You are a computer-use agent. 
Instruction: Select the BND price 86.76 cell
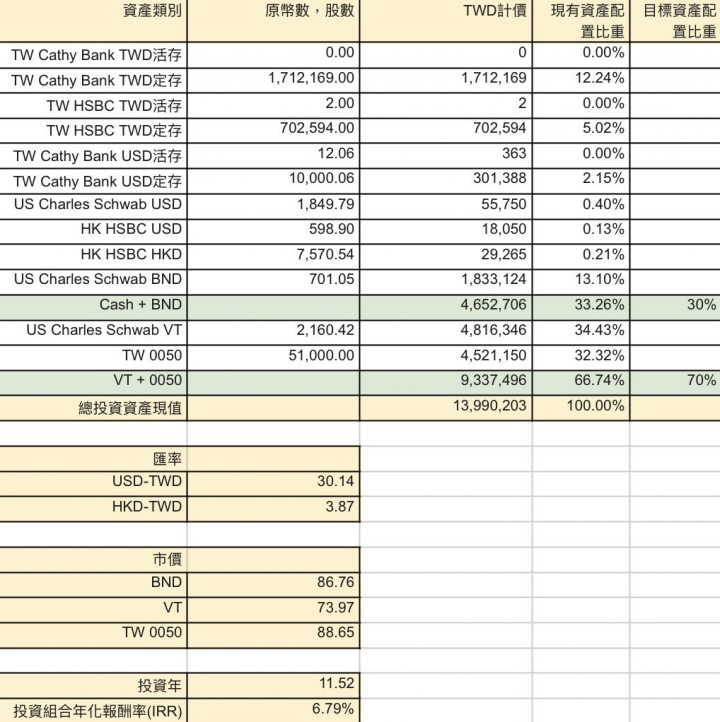(273, 585)
